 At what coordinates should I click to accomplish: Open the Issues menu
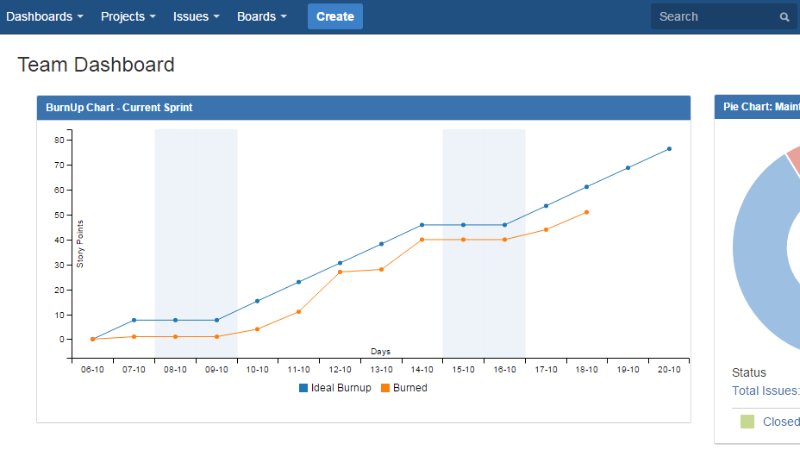pyautogui.click(x=196, y=16)
